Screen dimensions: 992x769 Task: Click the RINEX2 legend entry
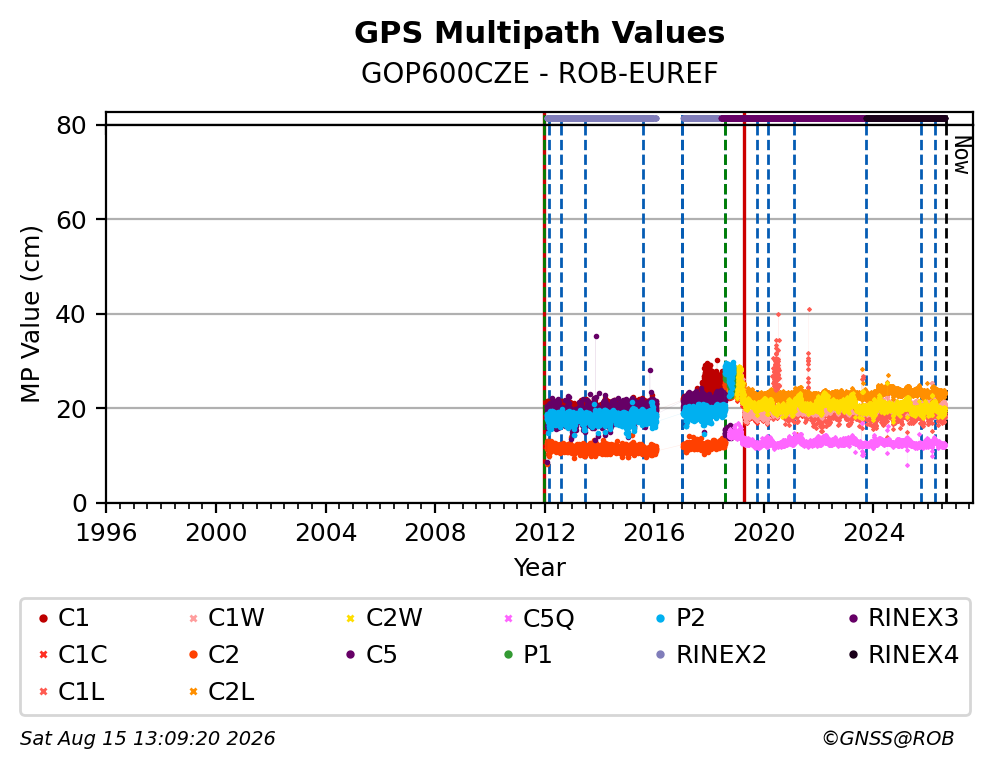[711, 655]
